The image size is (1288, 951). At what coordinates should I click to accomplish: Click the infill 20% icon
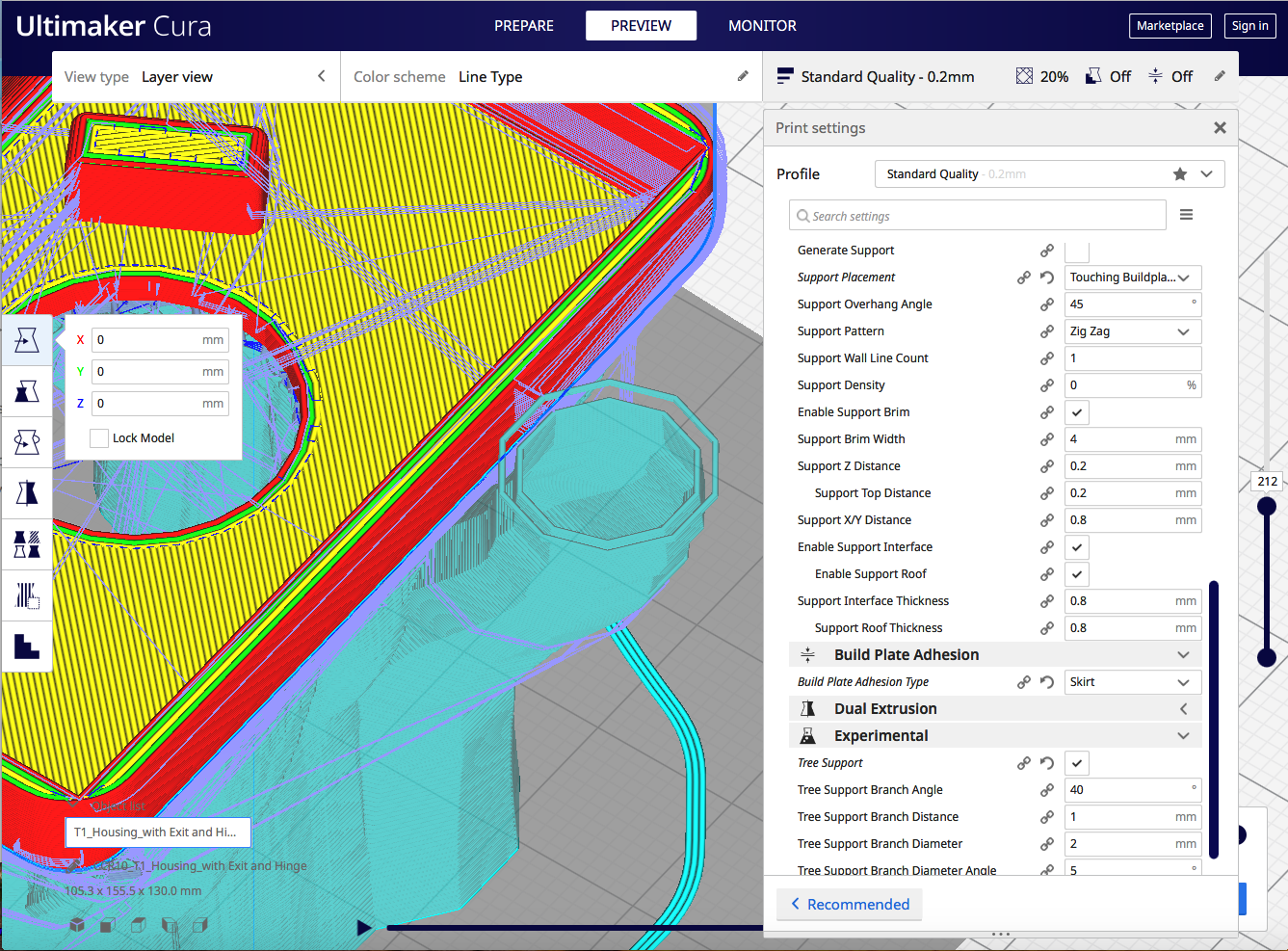[1024, 76]
